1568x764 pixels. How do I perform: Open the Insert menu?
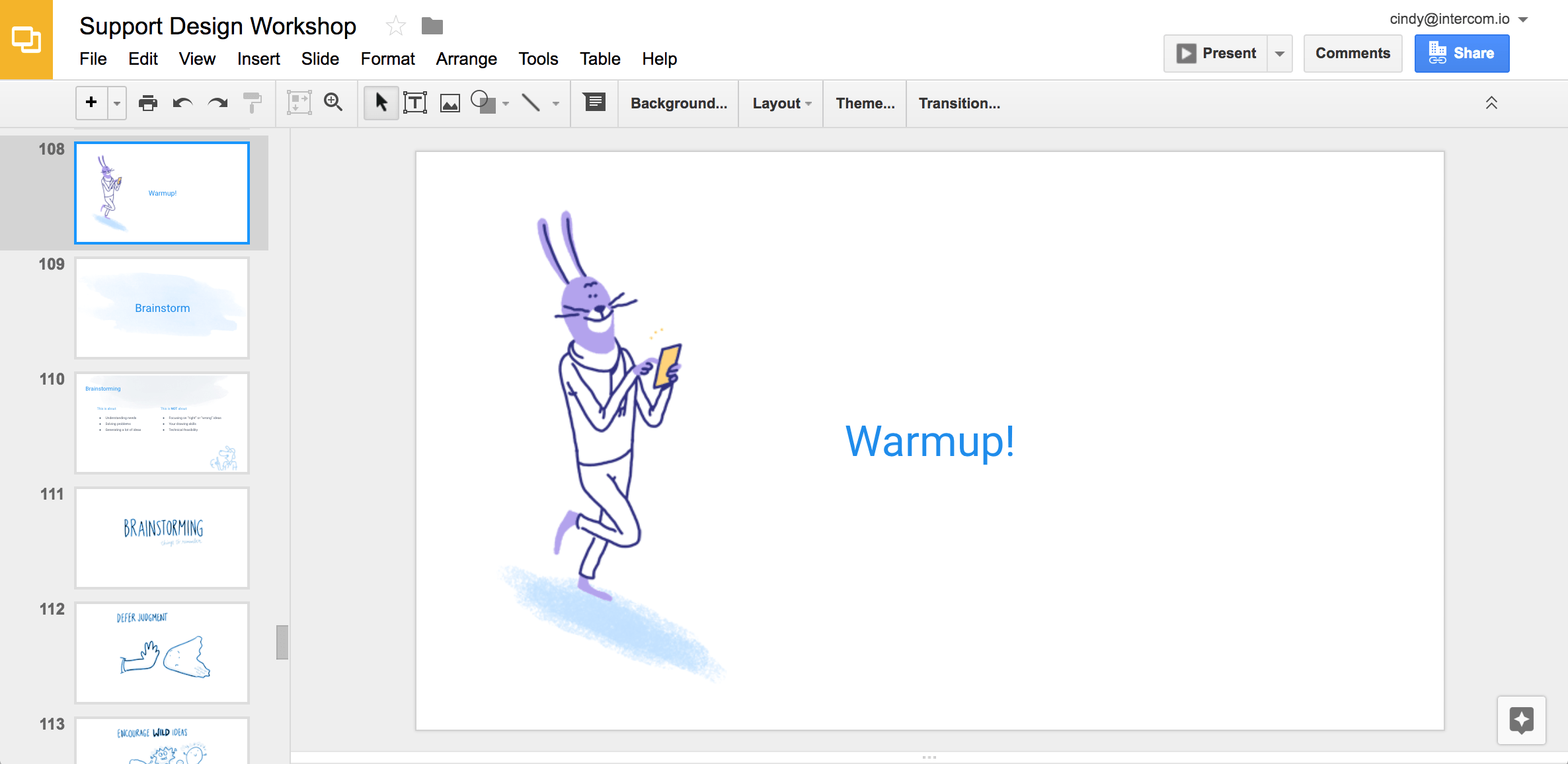pyautogui.click(x=258, y=59)
